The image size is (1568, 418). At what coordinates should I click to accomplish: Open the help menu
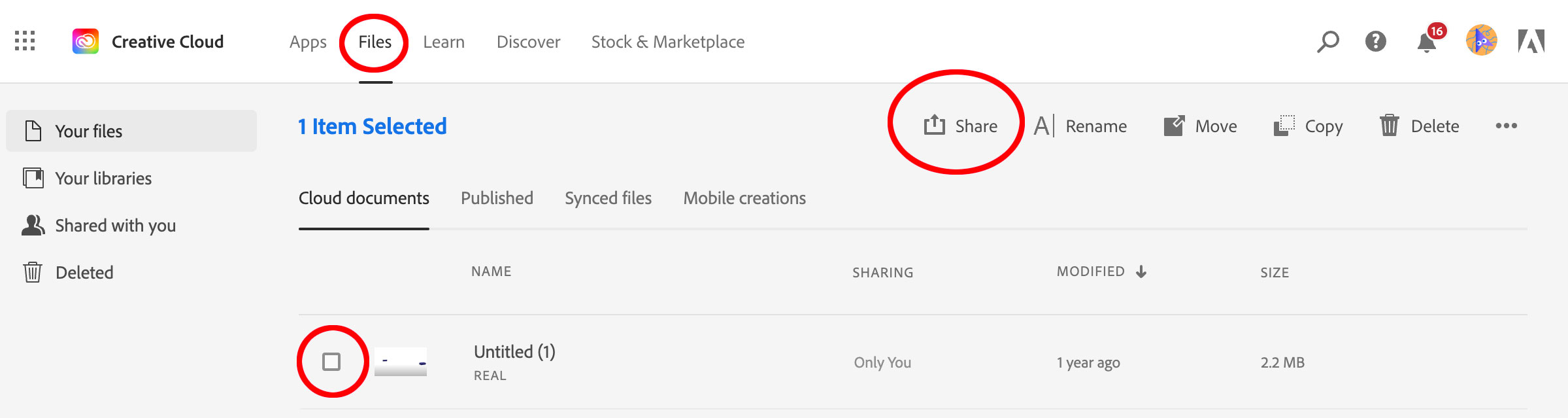[x=1376, y=42]
